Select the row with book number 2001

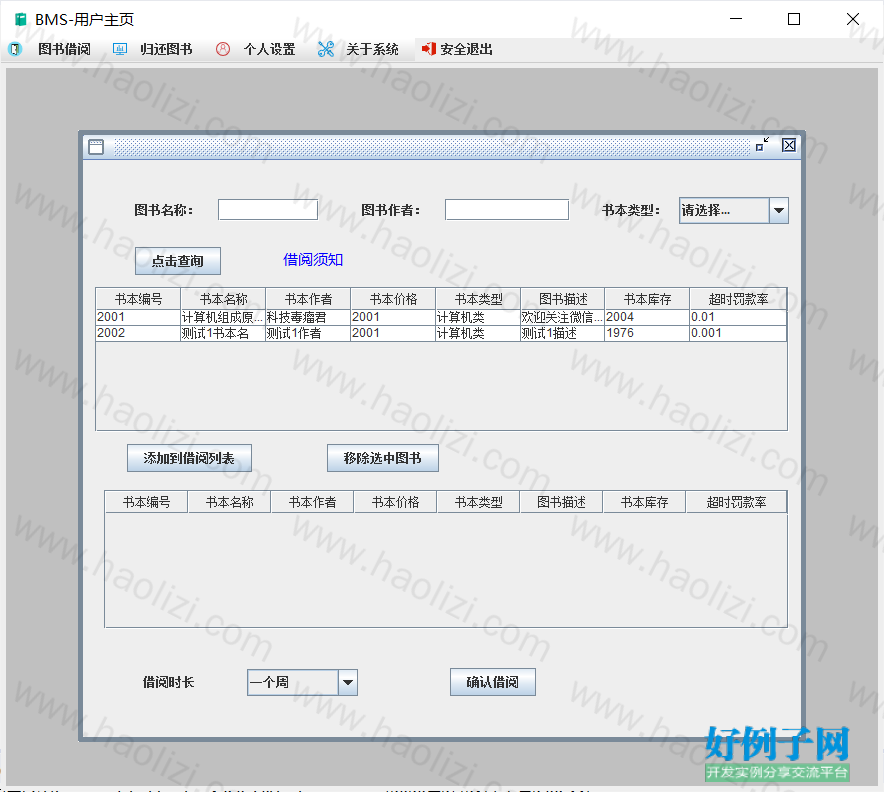(441, 317)
